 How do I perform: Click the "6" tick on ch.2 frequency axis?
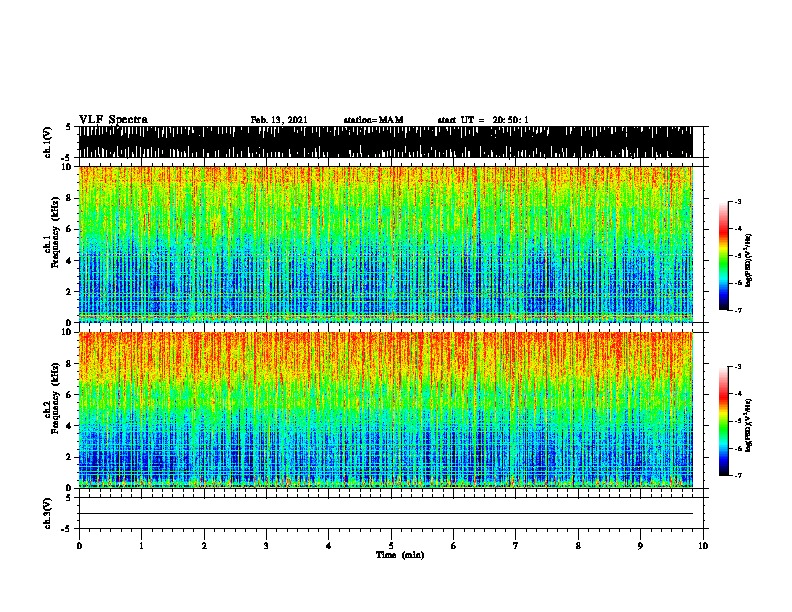click(70, 395)
